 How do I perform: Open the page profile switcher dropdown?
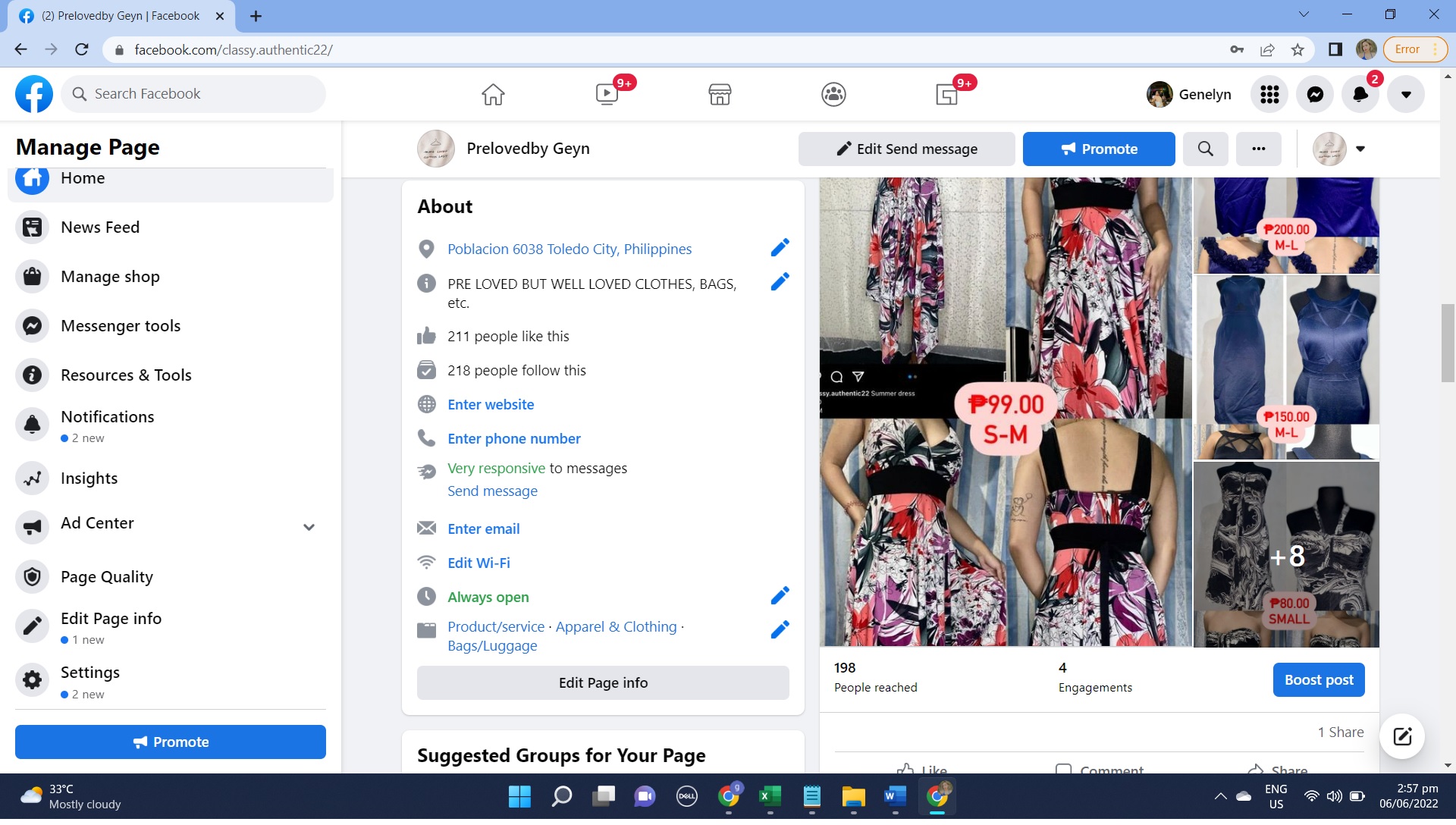[x=1360, y=149]
